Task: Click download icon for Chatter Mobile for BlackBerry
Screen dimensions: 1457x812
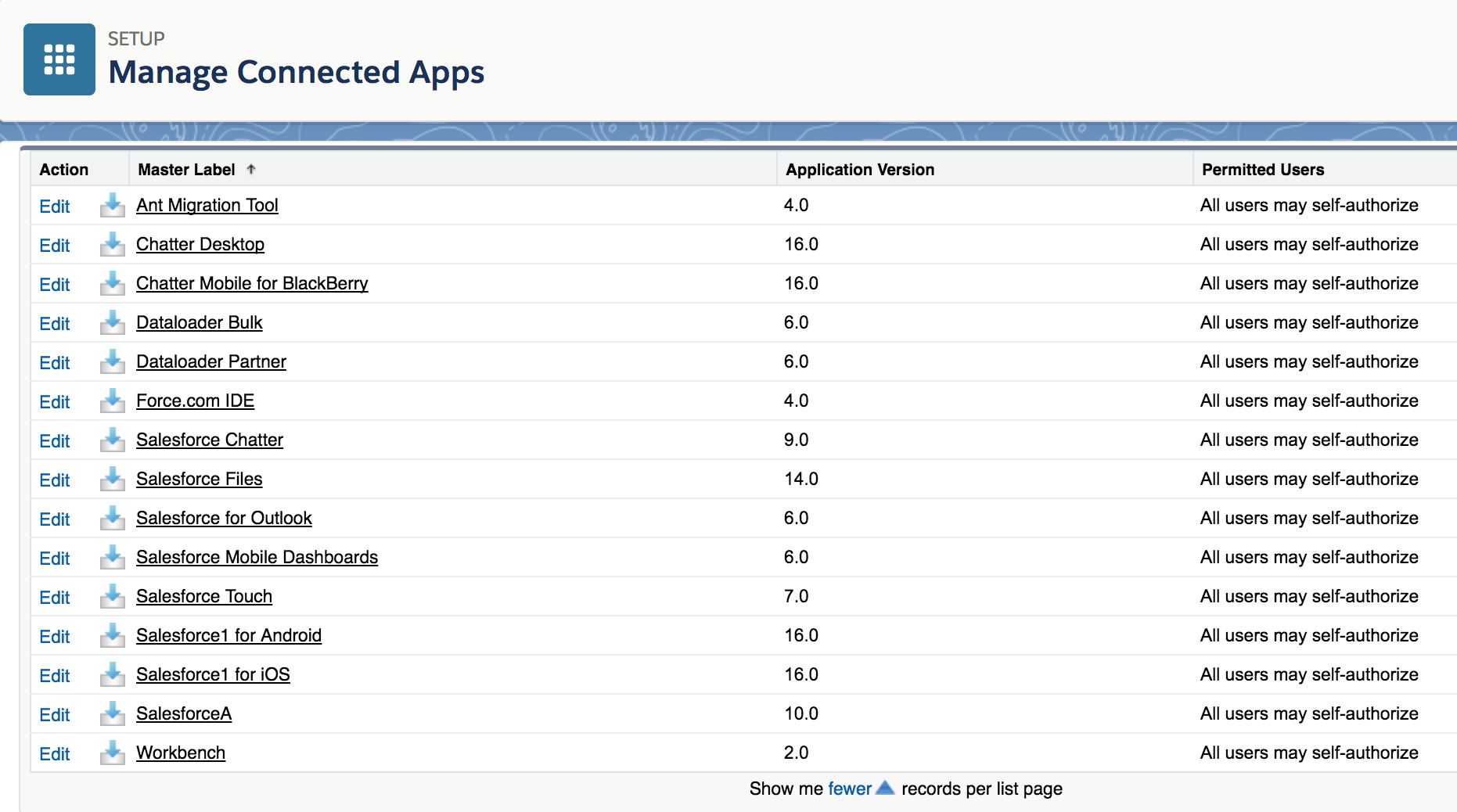Action: [113, 283]
